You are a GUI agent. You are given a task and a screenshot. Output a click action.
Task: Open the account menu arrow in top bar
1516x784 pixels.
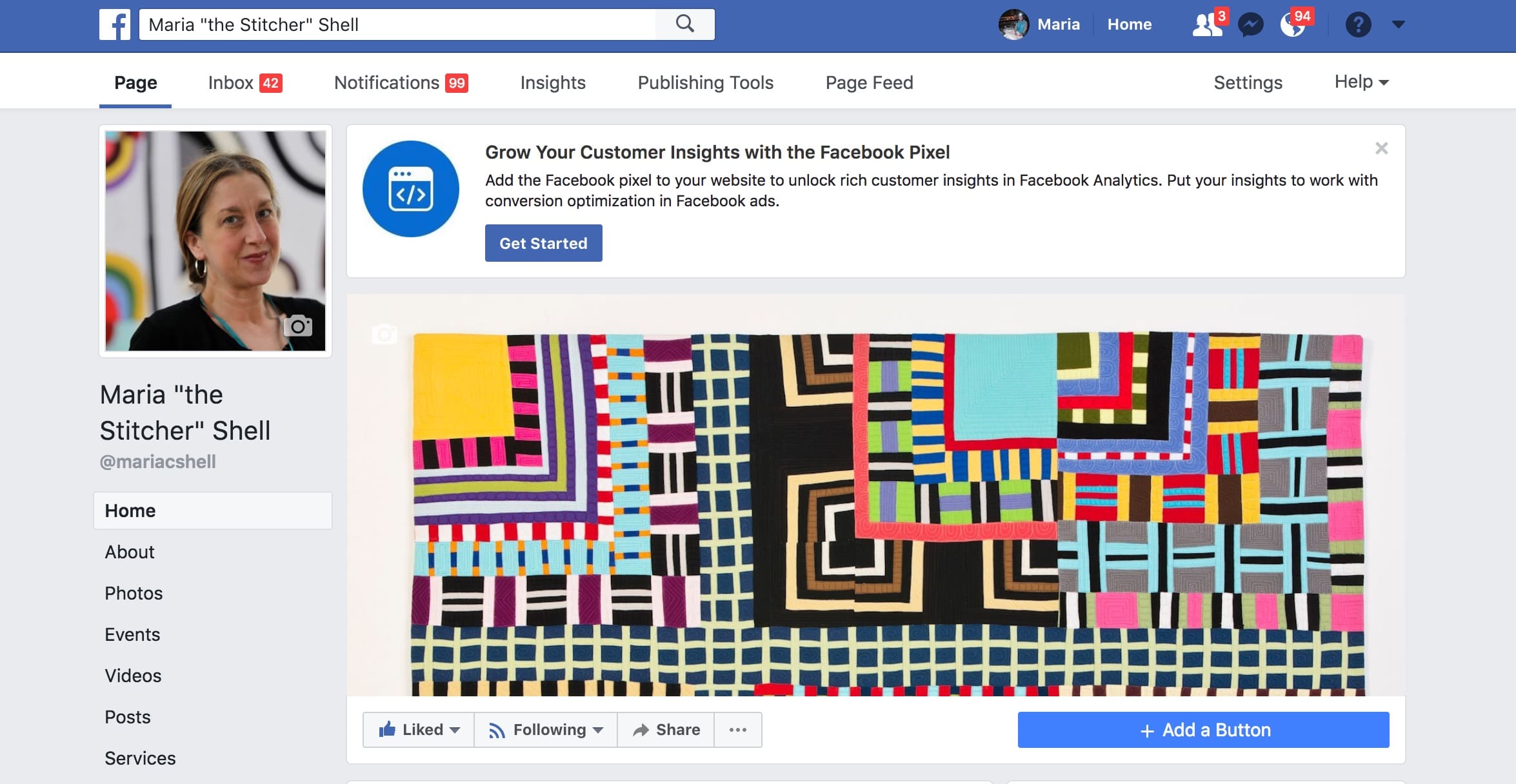(x=1398, y=24)
